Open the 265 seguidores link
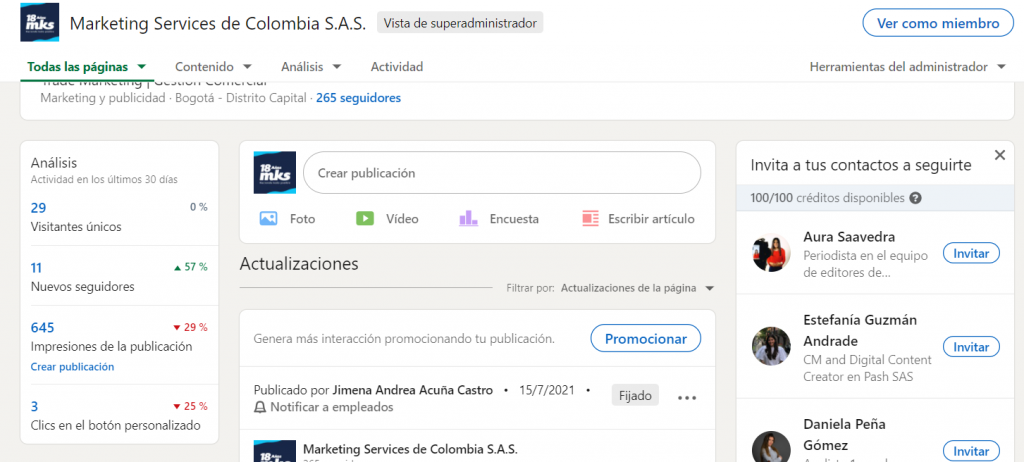The height and width of the screenshot is (462, 1024). 359,98
